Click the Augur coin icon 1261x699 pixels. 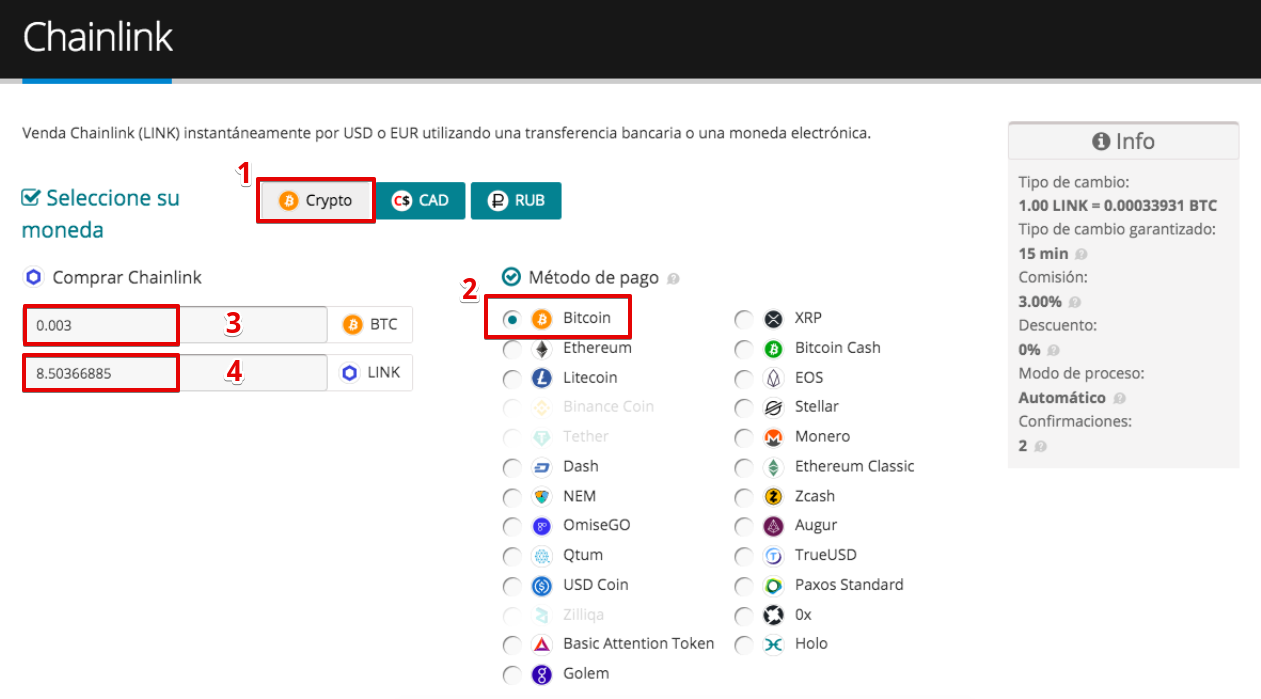point(773,526)
